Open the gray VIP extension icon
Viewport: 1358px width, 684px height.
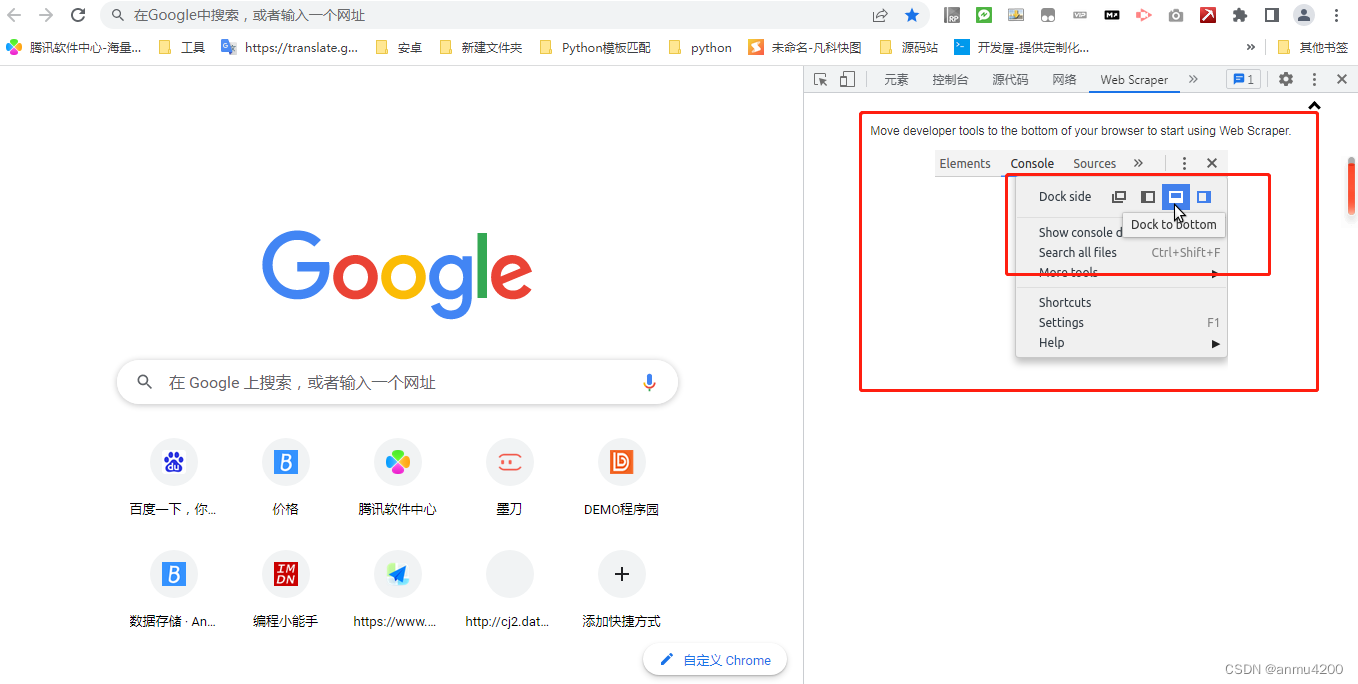(1080, 15)
